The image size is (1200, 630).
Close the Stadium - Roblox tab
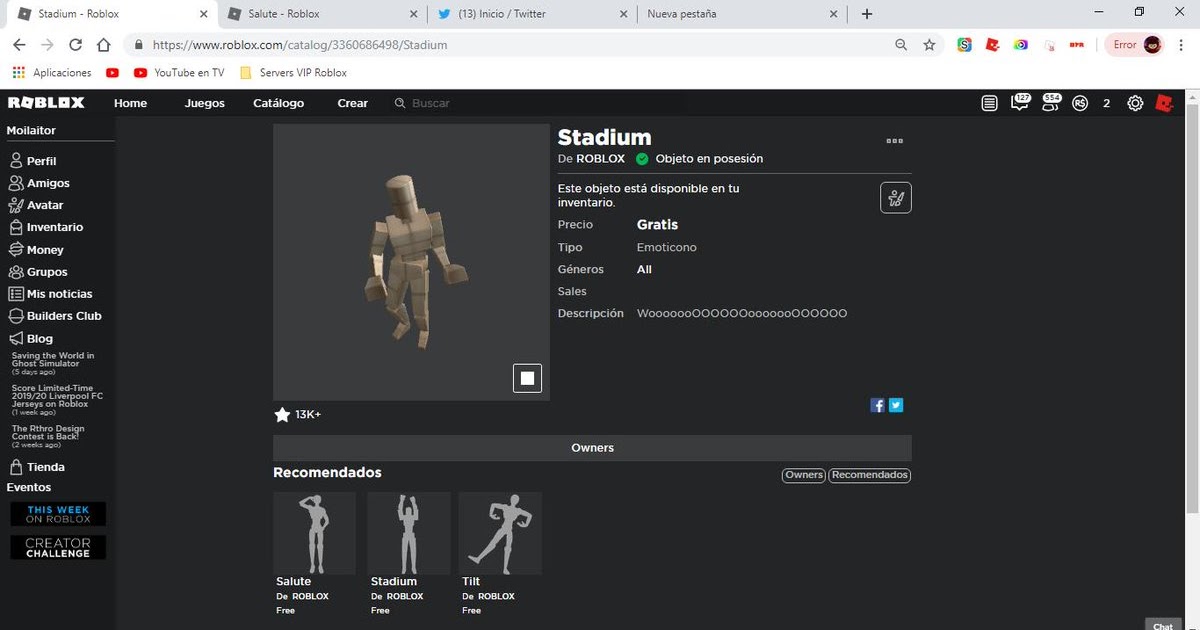[204, 14]
